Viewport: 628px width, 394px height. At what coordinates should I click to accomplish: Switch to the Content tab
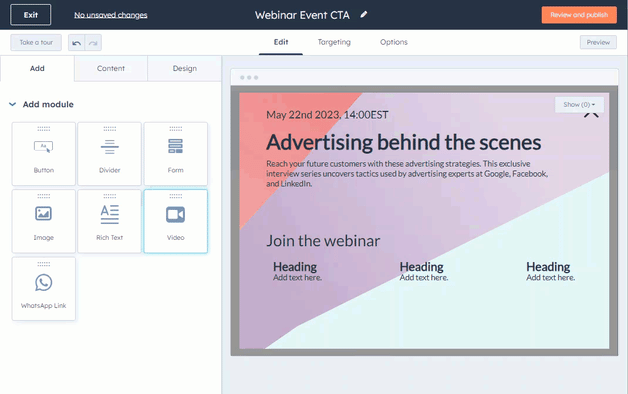click(111, 68)
